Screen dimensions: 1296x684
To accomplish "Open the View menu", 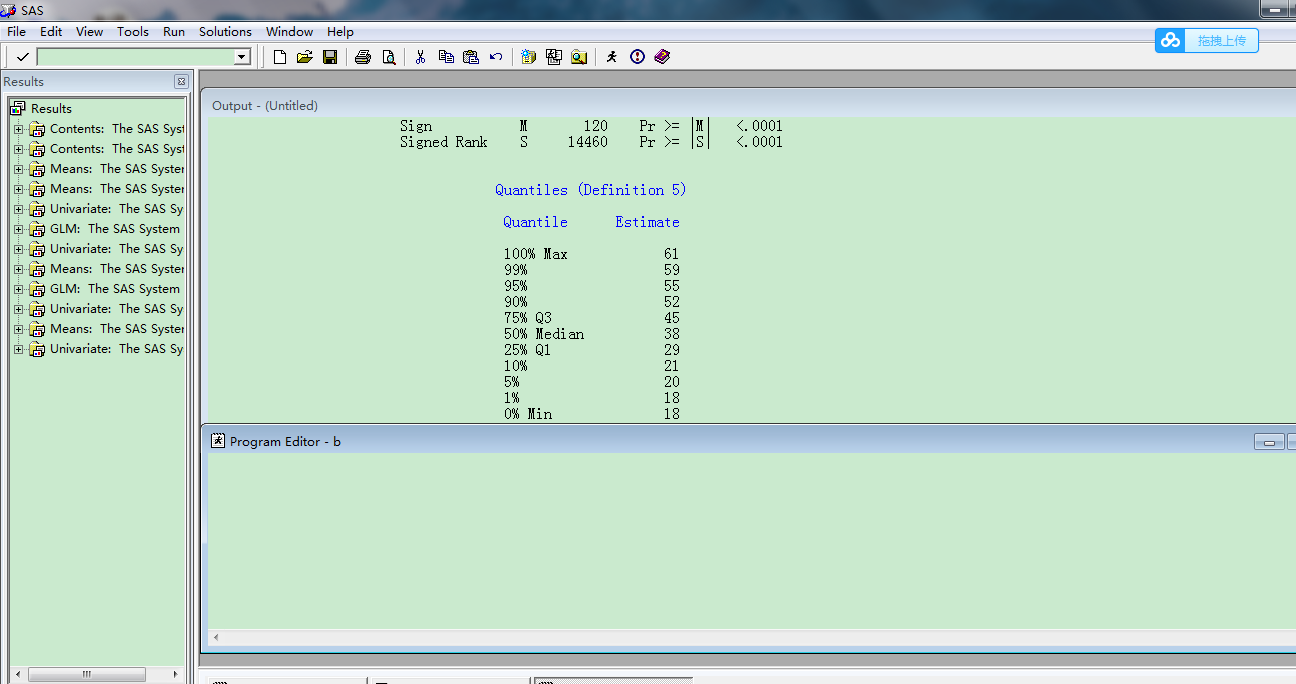I will tap(89, 32).
